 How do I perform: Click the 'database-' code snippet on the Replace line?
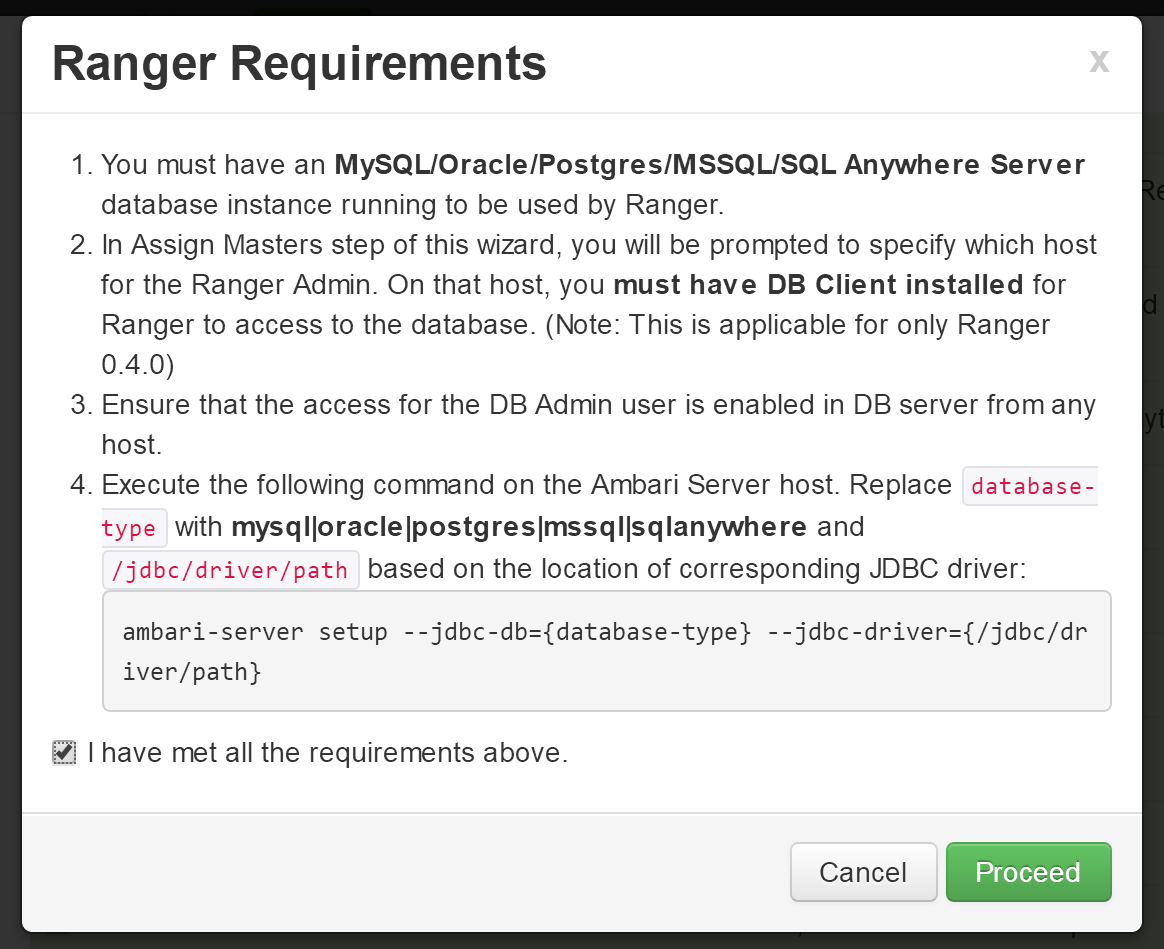coord(1030,486)
